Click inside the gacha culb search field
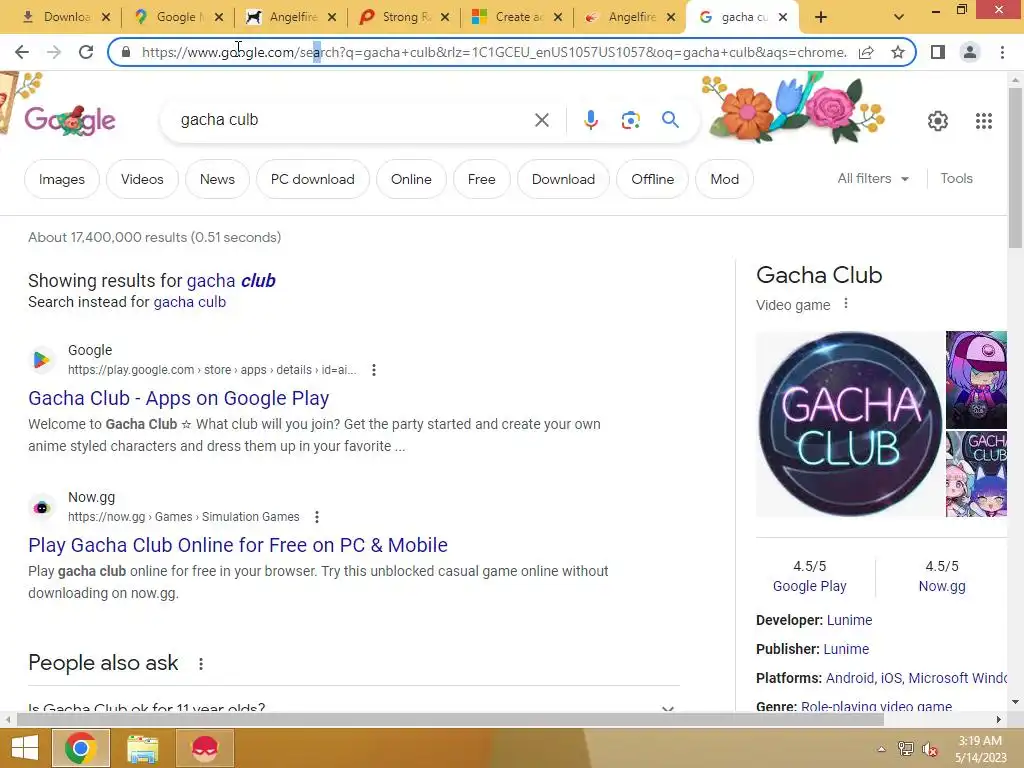Image resolution: width=1024 pixels, height=768 pixels. (353, 120)
